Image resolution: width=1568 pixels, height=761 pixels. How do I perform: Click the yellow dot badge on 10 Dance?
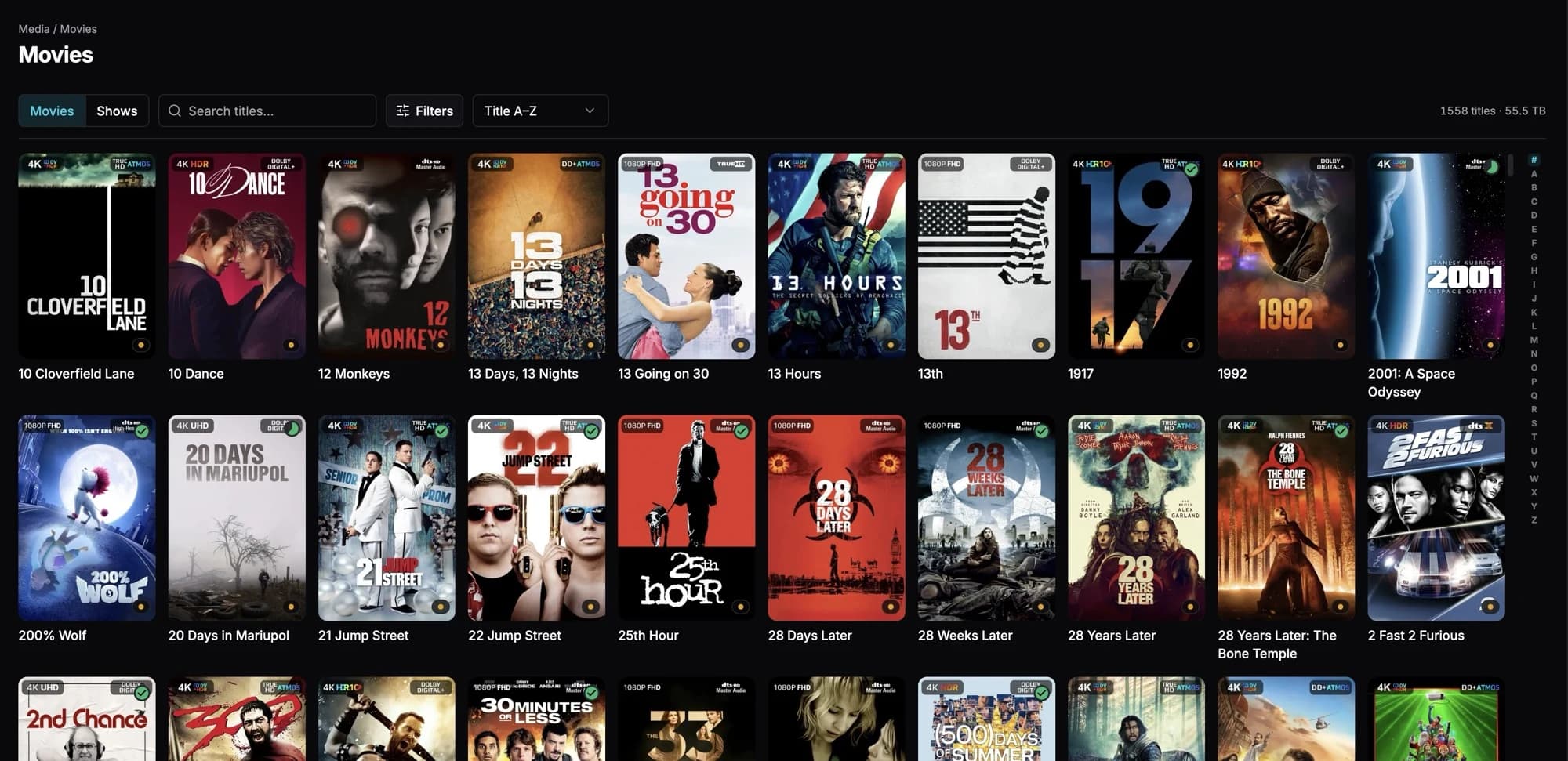tap(291, 345)
